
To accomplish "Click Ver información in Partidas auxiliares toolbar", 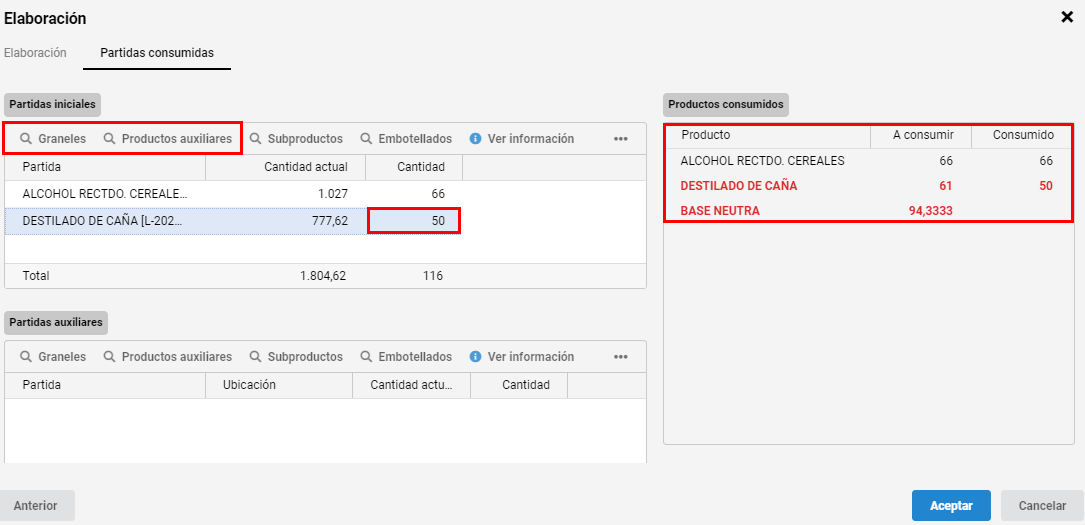I will click(x=522, y=356).
